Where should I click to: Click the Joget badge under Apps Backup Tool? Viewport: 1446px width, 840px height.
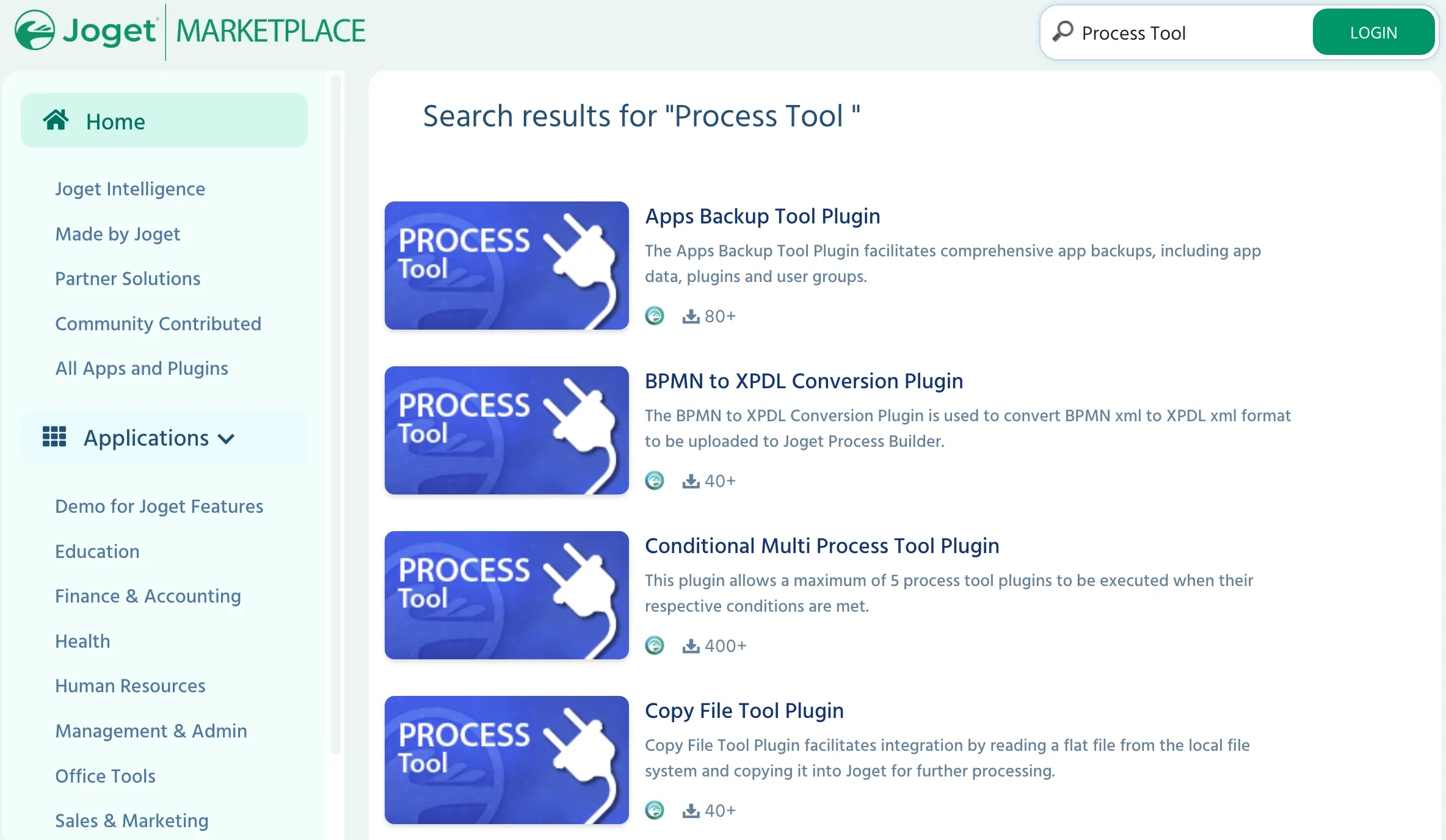(x=655, y=316)
